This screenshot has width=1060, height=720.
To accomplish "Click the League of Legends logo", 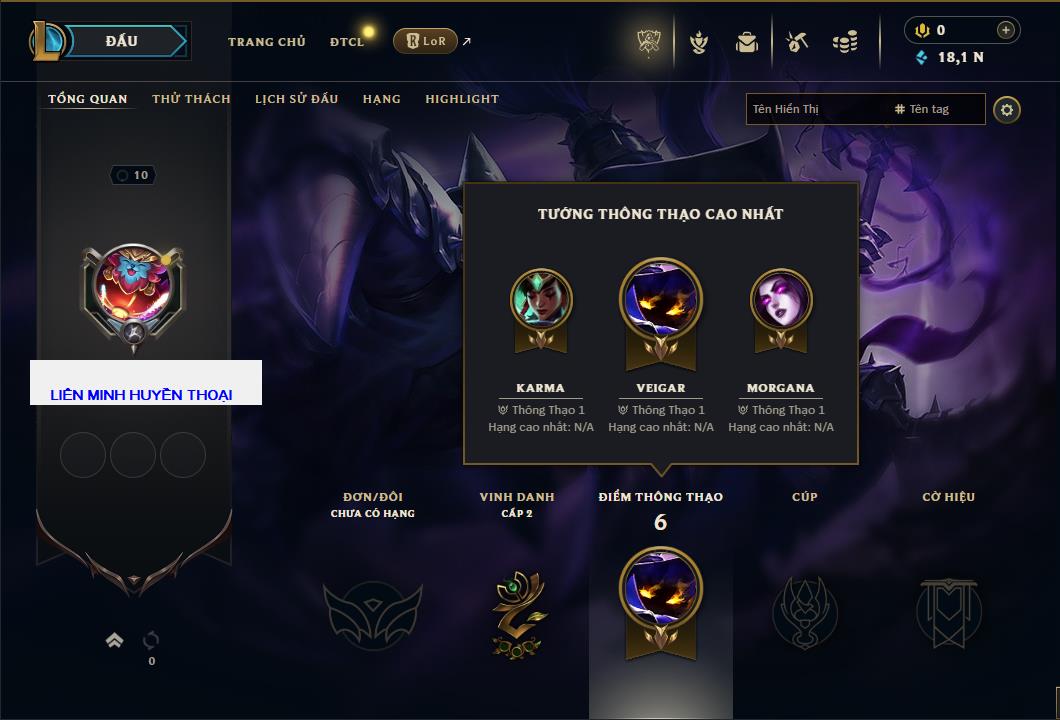I will pyautogui.click(x=47, y=41).
